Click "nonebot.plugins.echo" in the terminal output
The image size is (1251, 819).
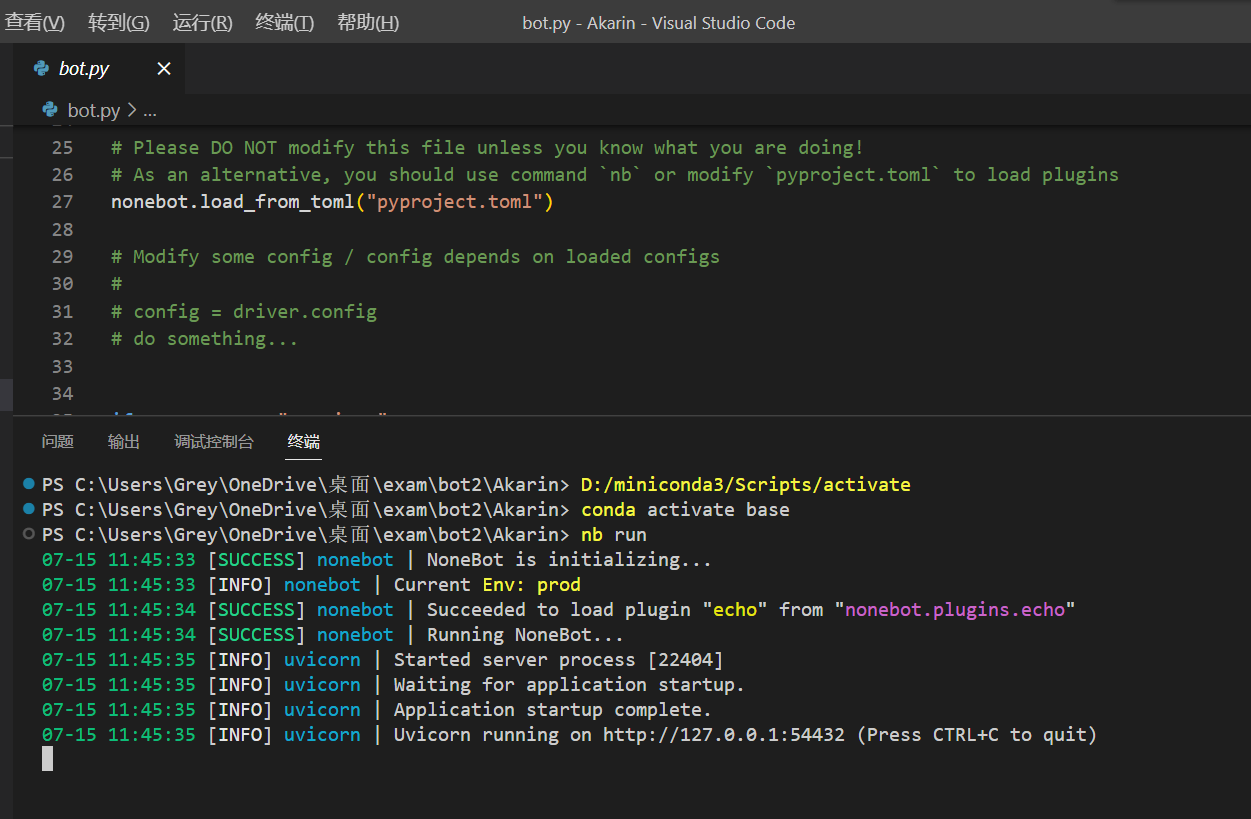coord(956,610)
